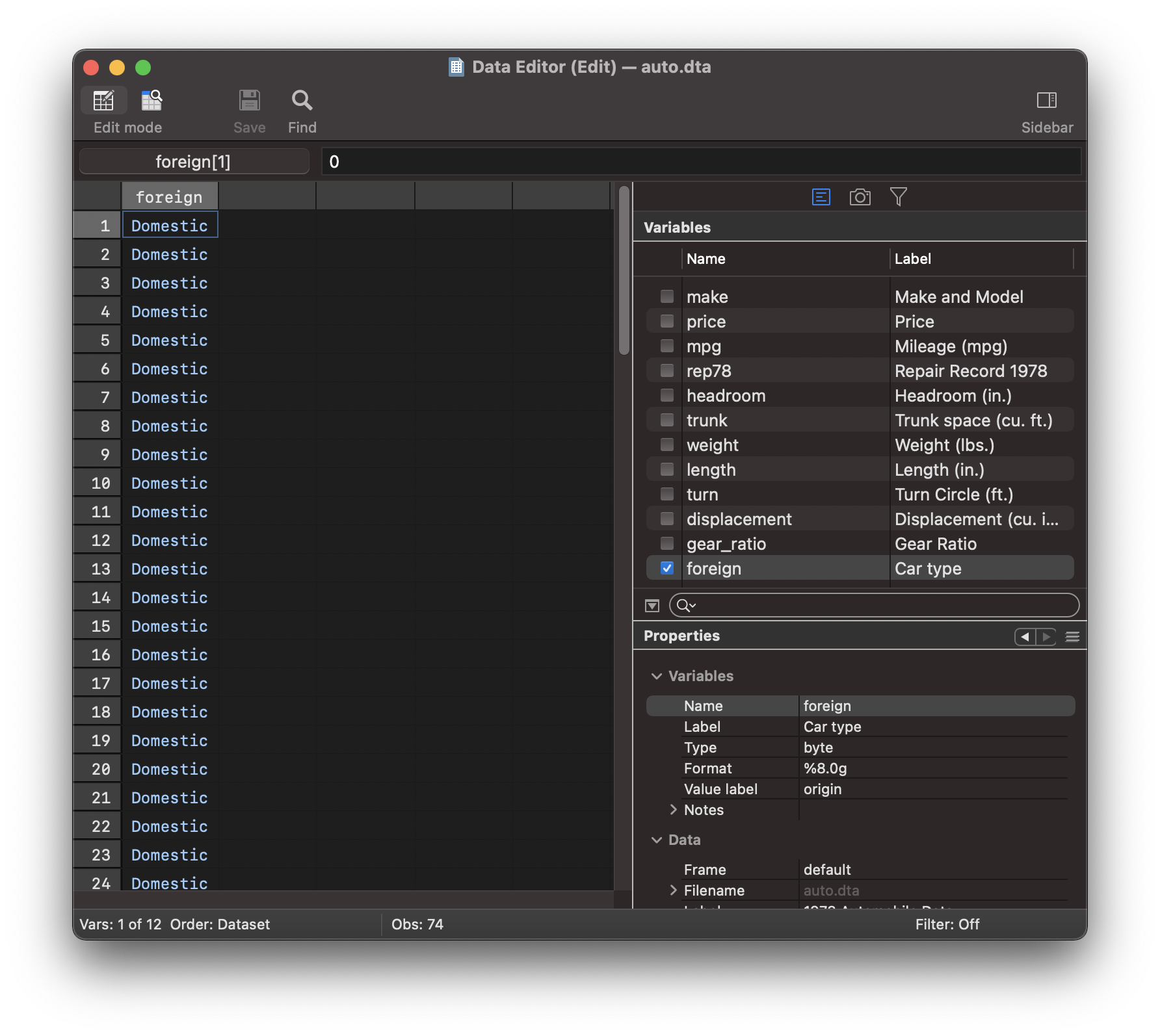
Task: Select the rep78 variable name
Action: [x=709, y=371]
